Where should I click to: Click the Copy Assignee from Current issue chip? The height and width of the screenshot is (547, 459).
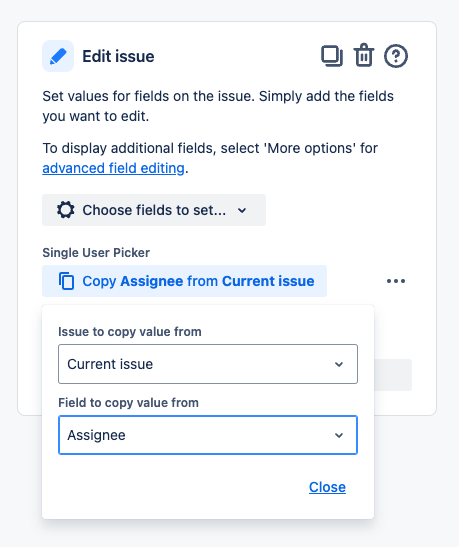tap(185, 281)
